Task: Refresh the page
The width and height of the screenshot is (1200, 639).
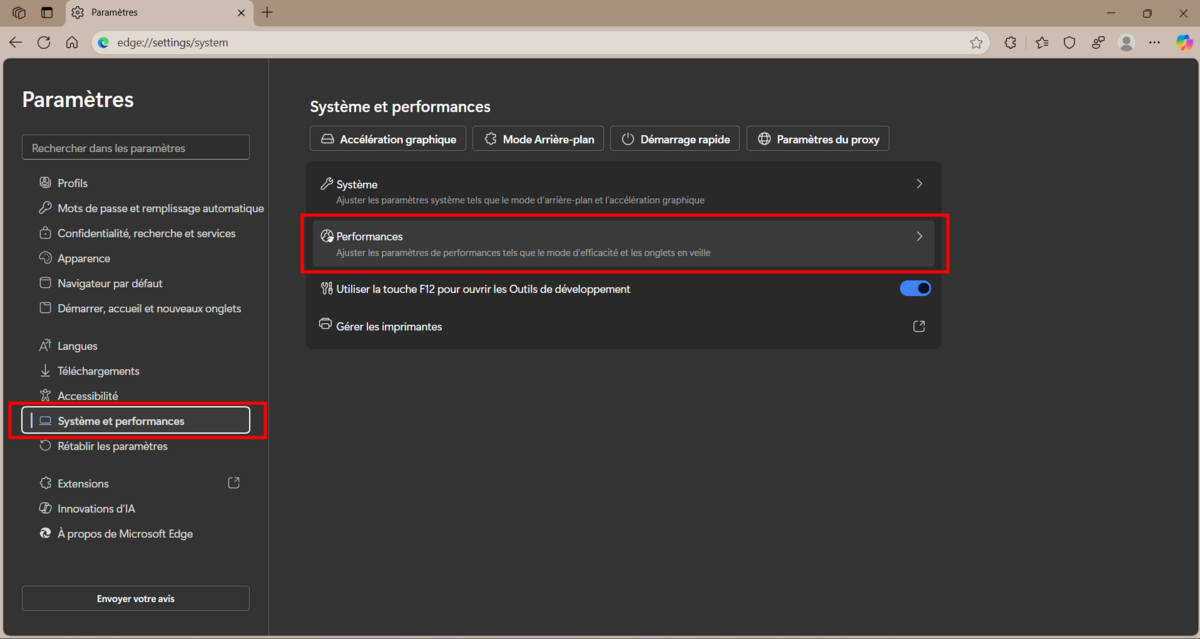Action: point(43,43)
